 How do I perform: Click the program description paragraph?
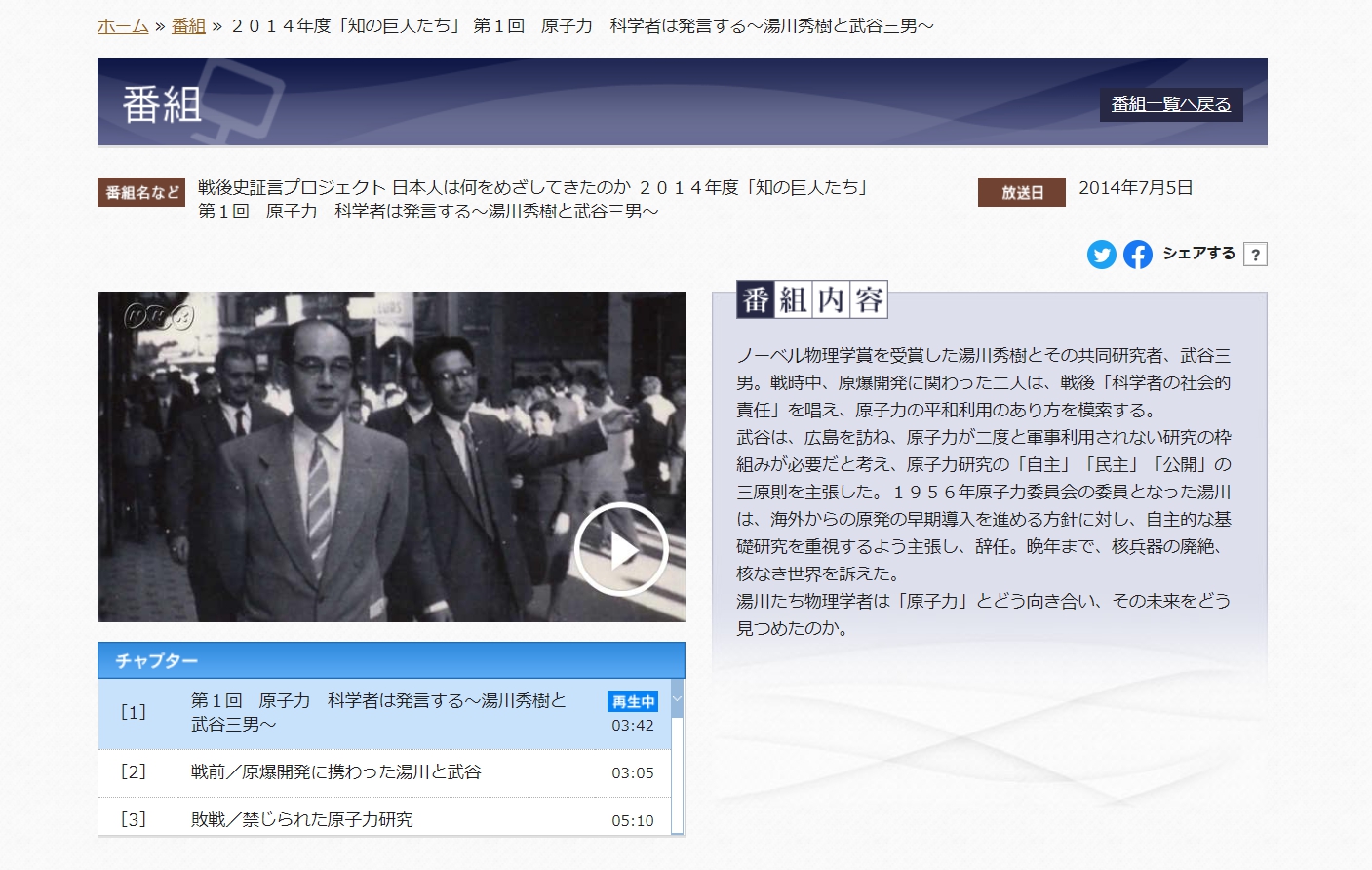click(984, 492)
